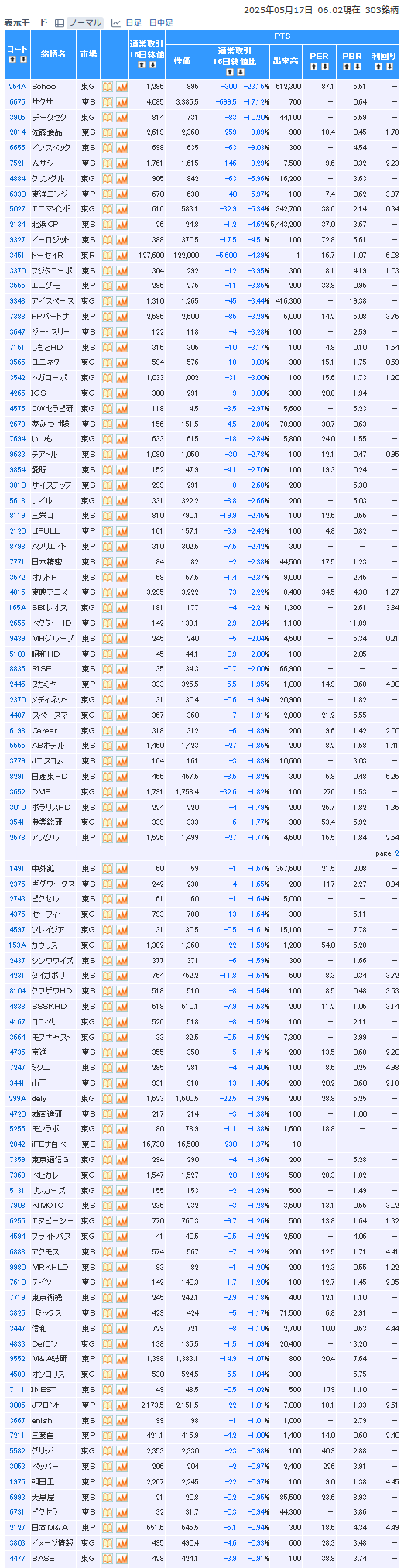Open the chart icon for 佐藤食品
This screenshot has height=1568, width=404.
pyautogui.click(x=122, y=132)
